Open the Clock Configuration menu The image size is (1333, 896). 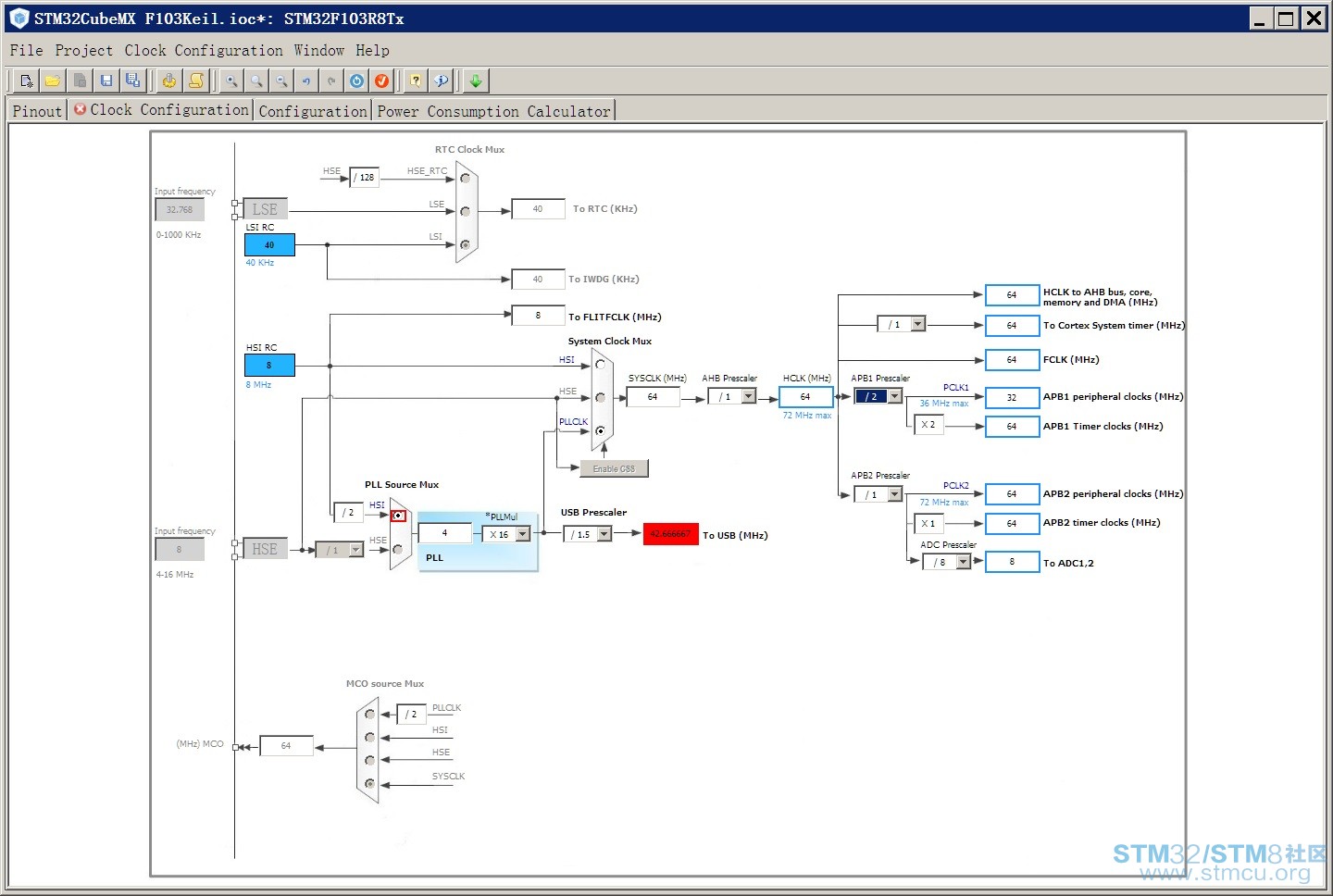(204, 50)
